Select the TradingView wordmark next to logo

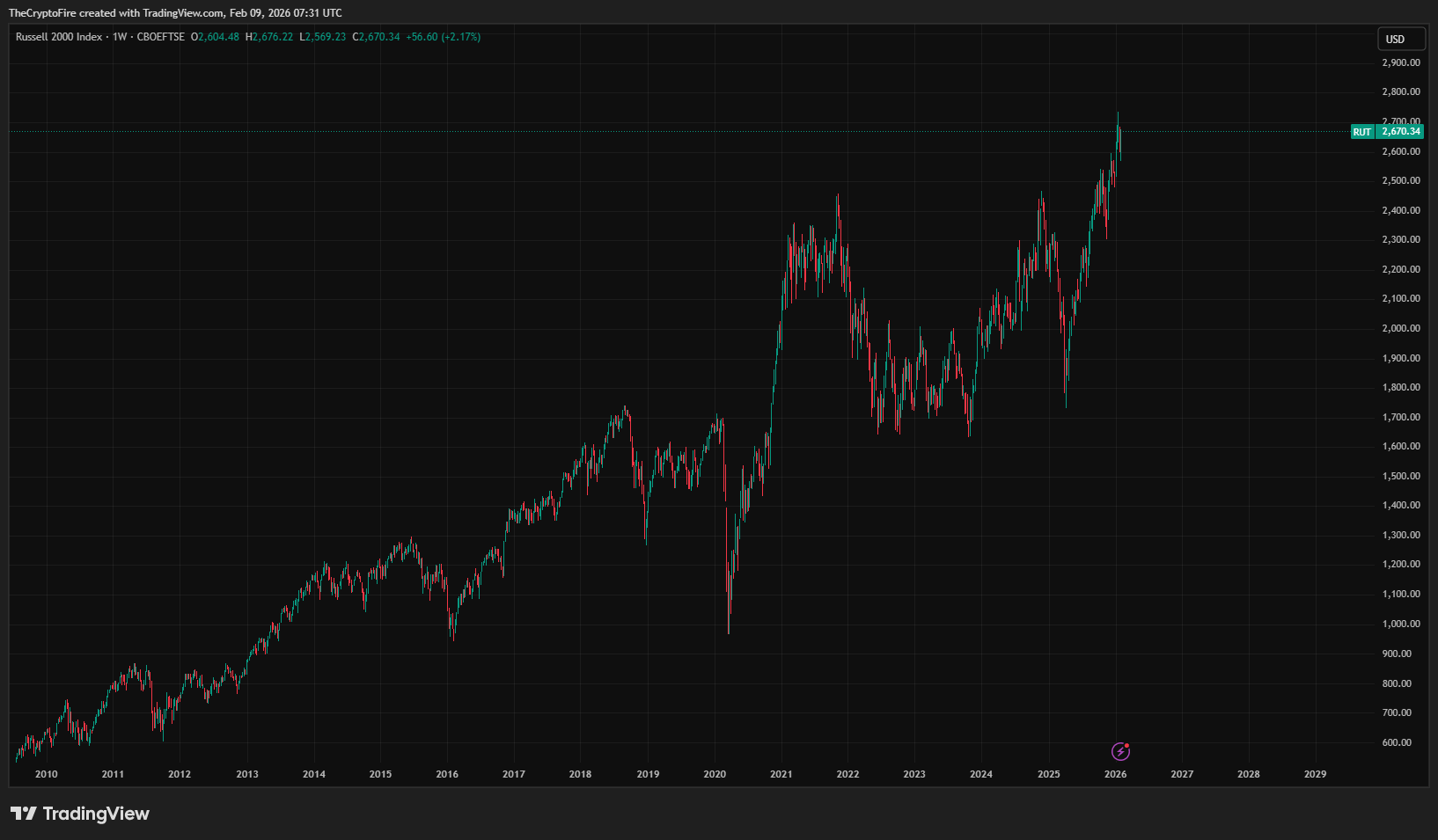pyautogui.click(x=97, y=814)
